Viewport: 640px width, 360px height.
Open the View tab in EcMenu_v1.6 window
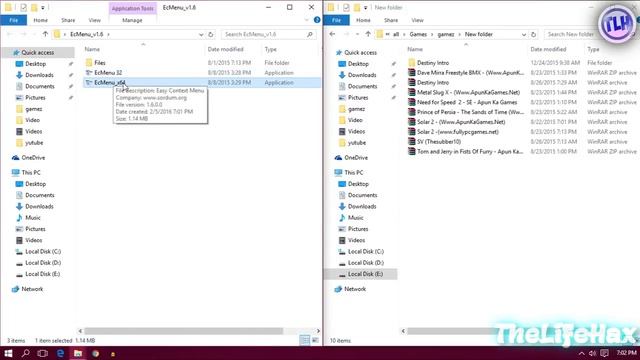[94, 20]
